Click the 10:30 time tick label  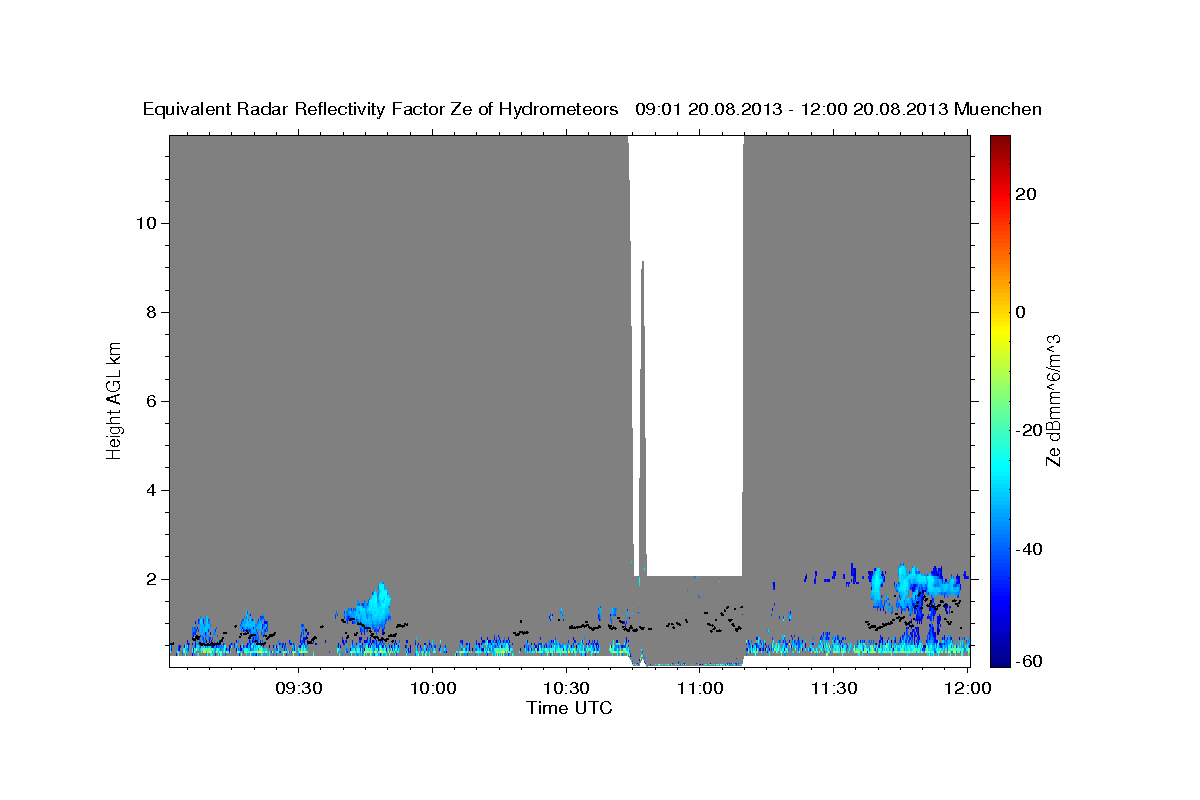(x=566, y=689)
